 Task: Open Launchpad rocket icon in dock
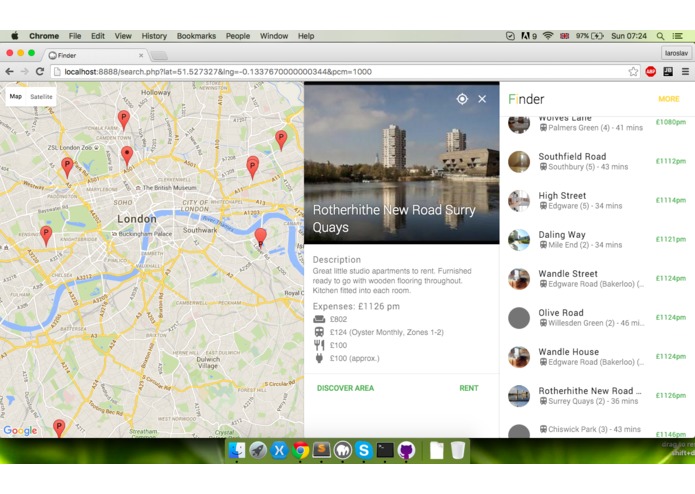pyautogui.click(x=258, y=451)
